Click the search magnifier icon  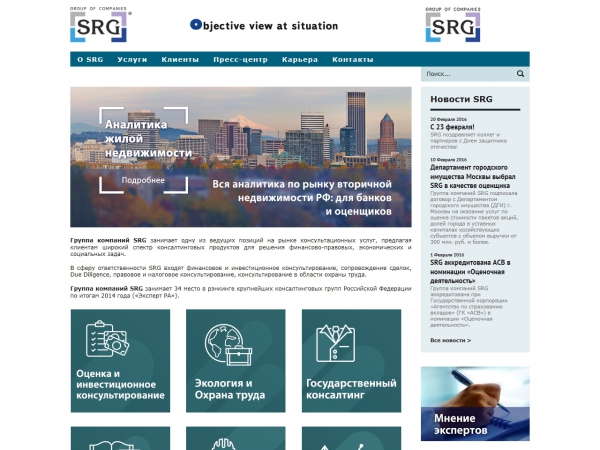tap(520, 73)
